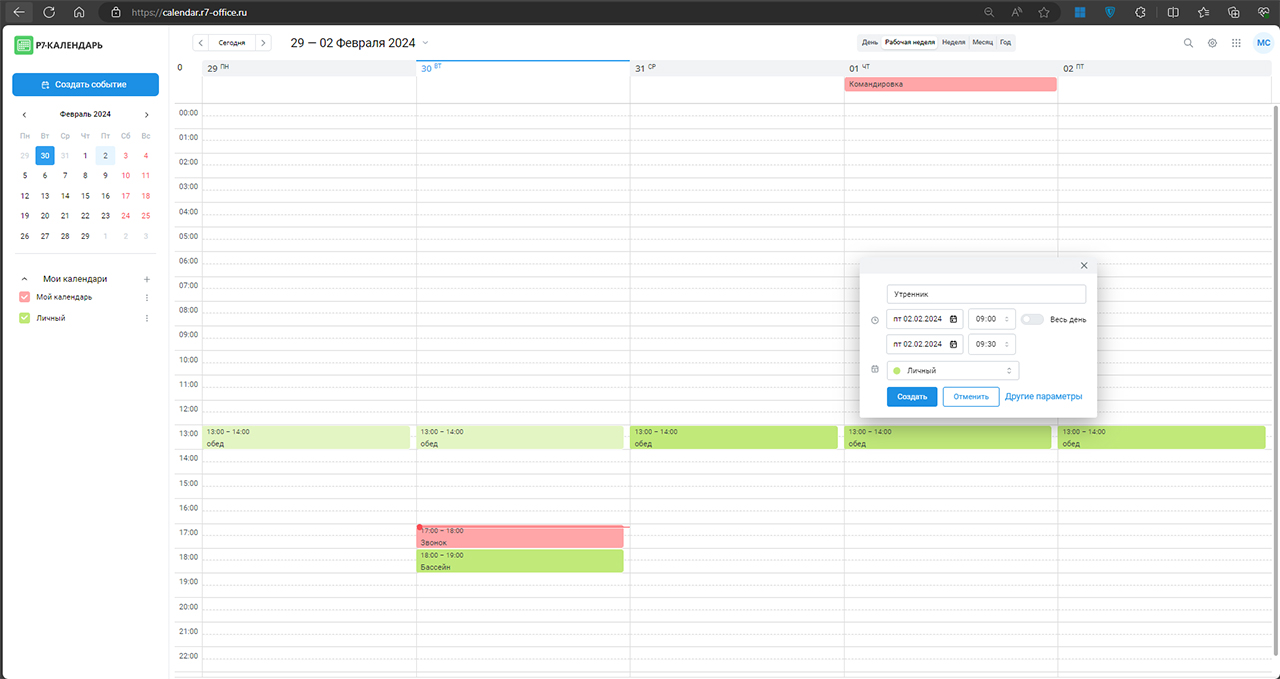Open calendar settings gear icon
The height and width of the screenshot is (679, 1280).
[1212, 43]
